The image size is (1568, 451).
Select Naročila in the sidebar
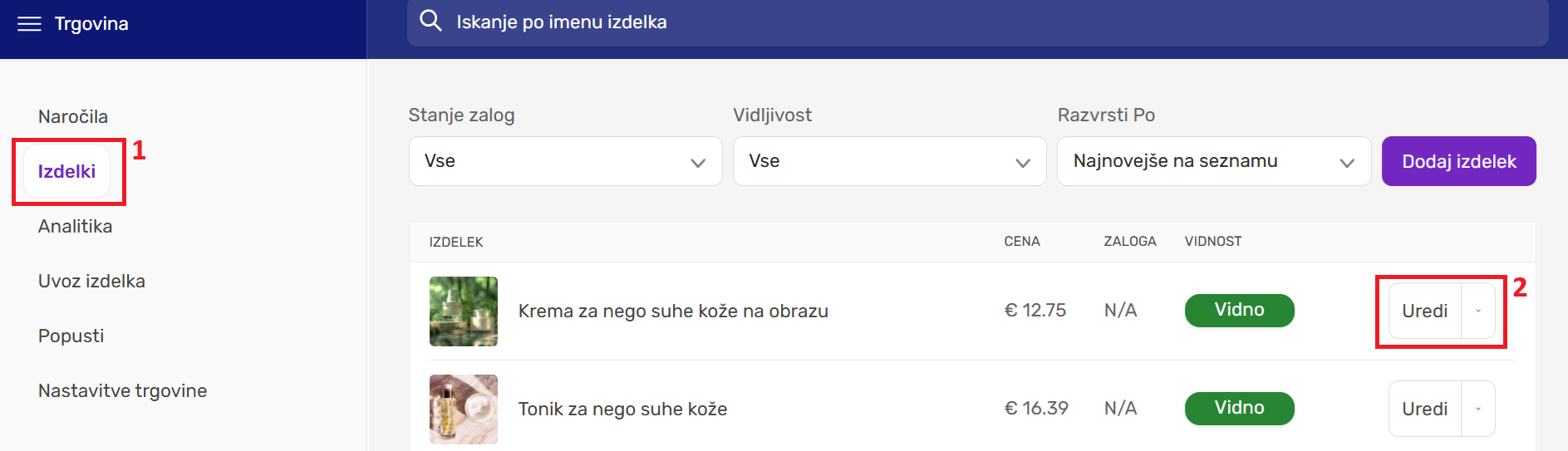(x=73, y=116)
